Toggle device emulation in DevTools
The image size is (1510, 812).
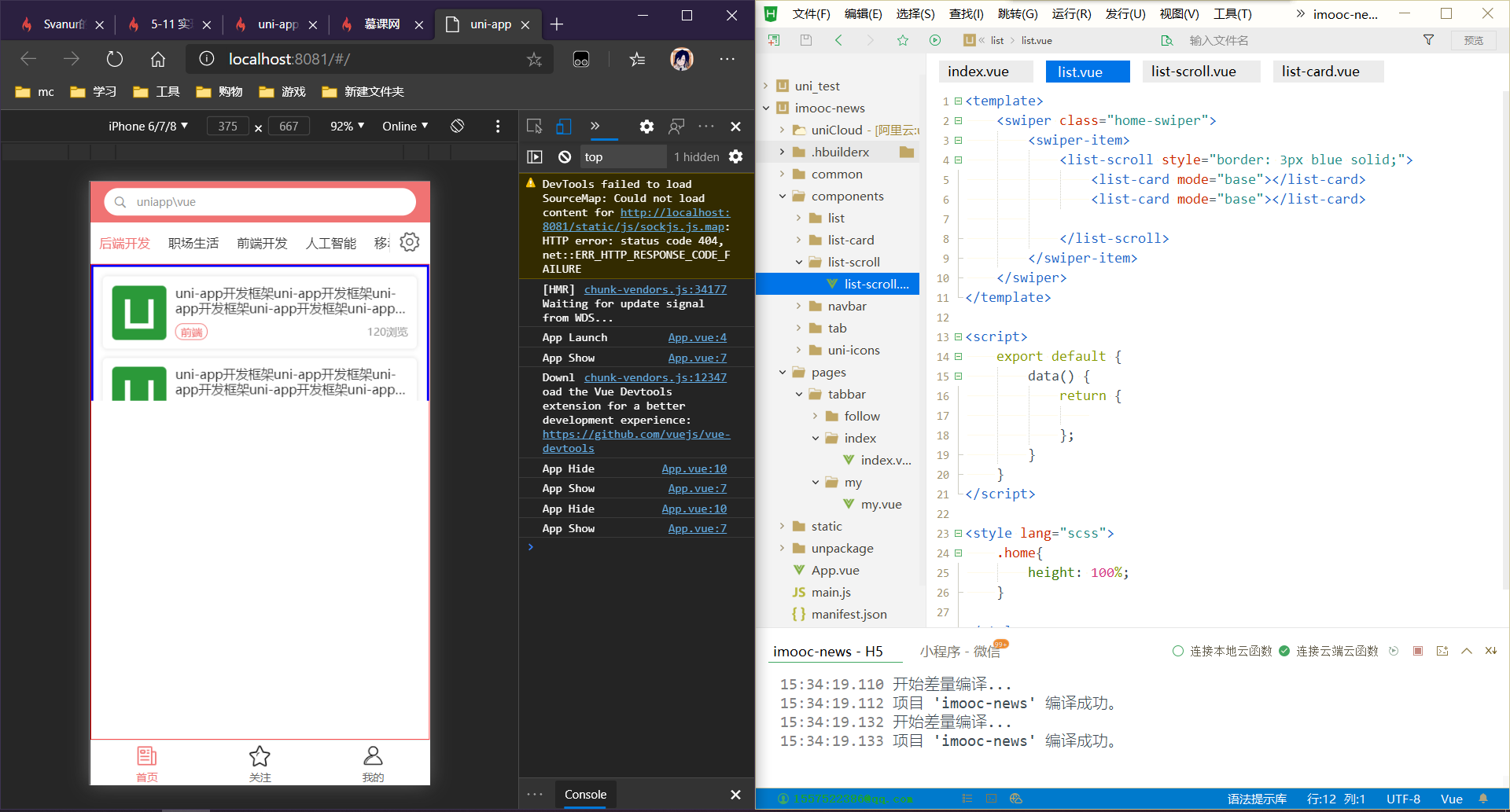563,126
